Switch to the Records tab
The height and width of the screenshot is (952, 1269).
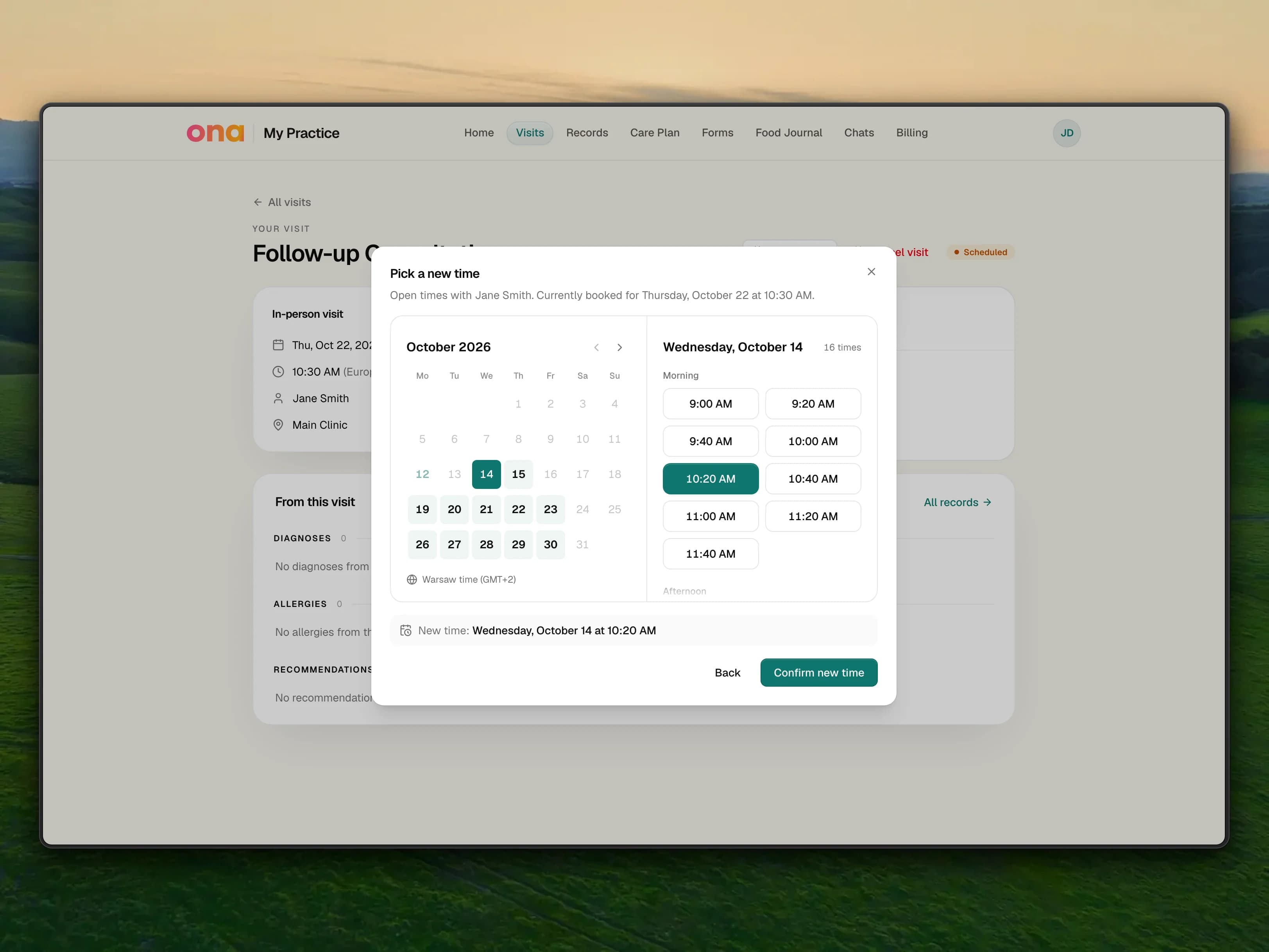tap(587, 133)
